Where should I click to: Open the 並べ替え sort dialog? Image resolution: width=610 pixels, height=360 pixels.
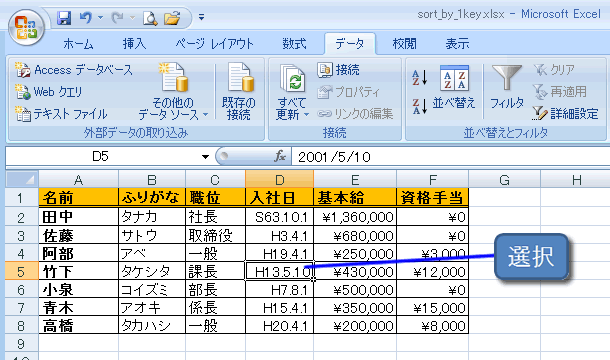(454, 88)
